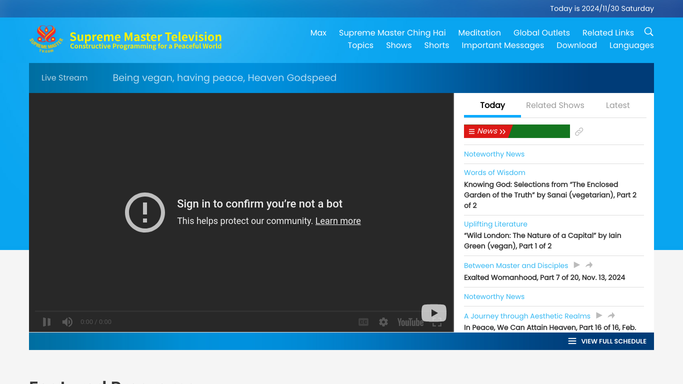
Task: Open the Languages menu
Action: [x=632, y=45]
